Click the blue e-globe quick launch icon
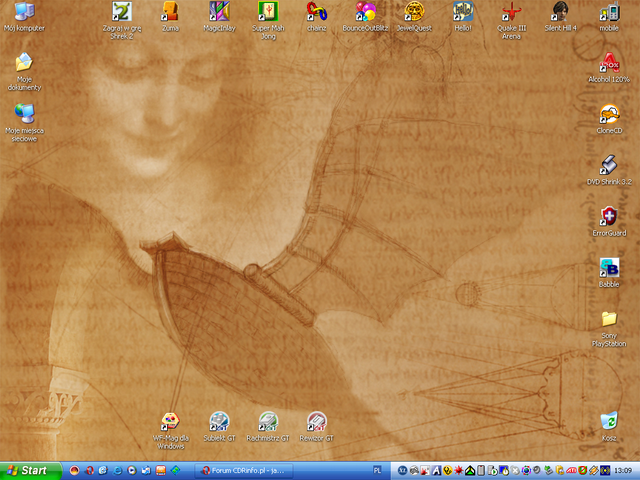Screen dimensions: 640x480 click(x=103, y=471)
